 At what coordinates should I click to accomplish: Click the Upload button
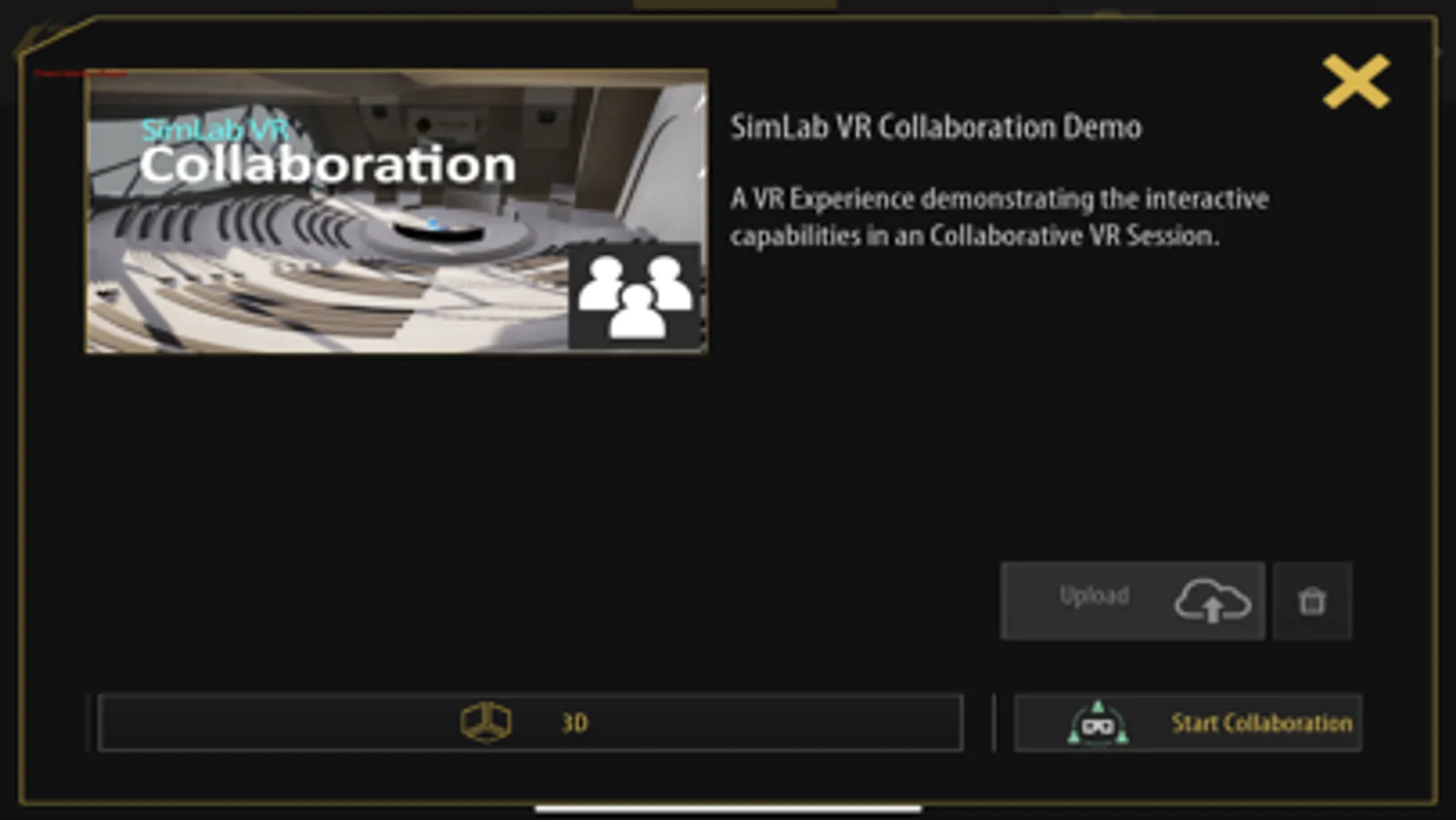tap(1132, 600)
